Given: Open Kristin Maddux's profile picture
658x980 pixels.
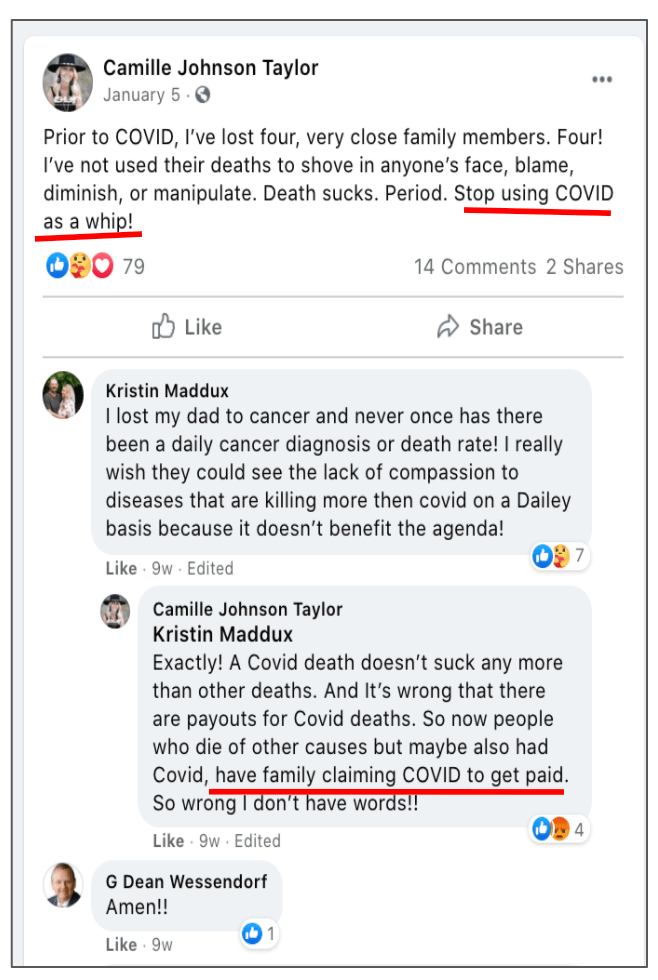Looking at the screenshot, I should click(63, 395).
